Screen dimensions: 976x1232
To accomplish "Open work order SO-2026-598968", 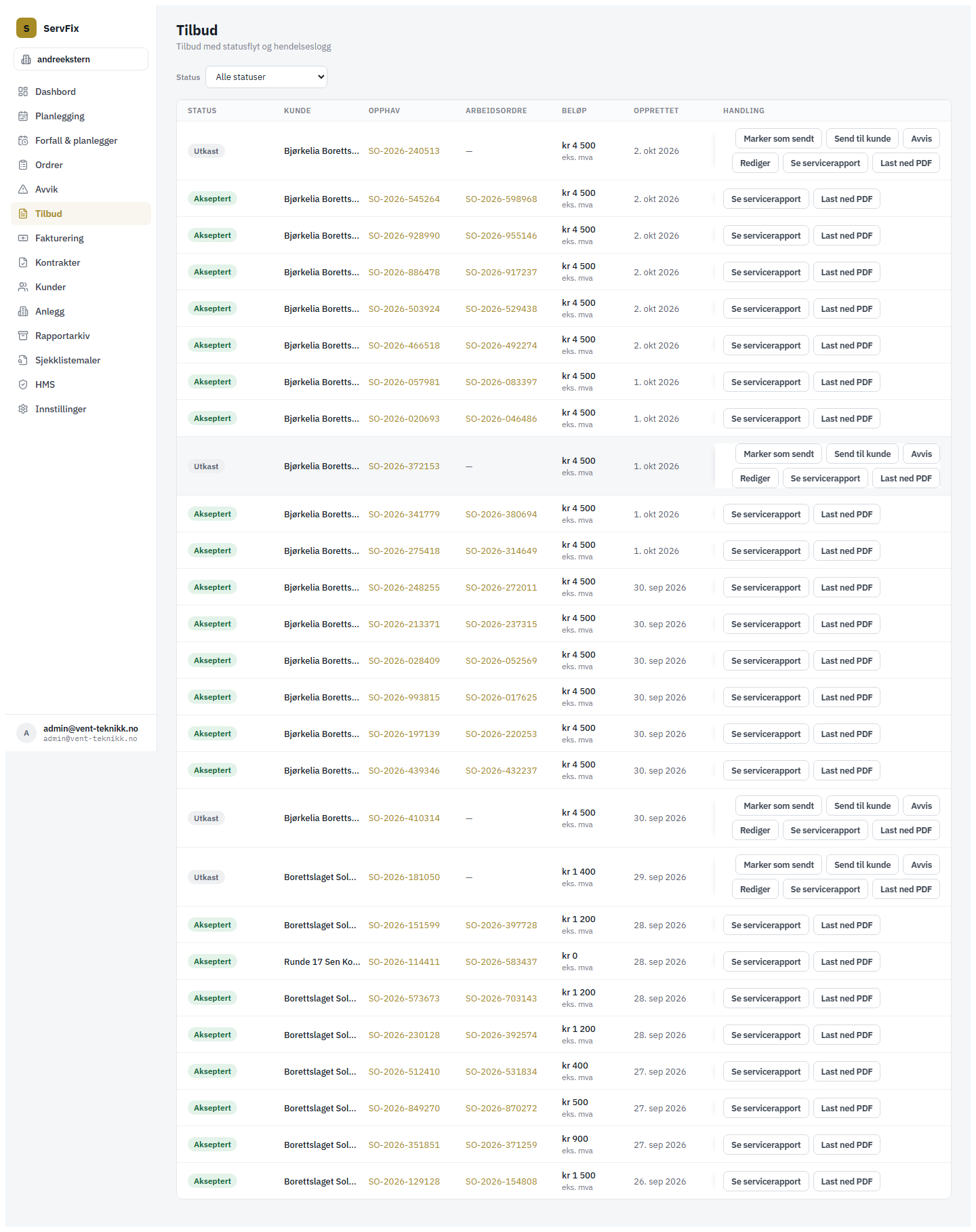I will coord(501,199).
